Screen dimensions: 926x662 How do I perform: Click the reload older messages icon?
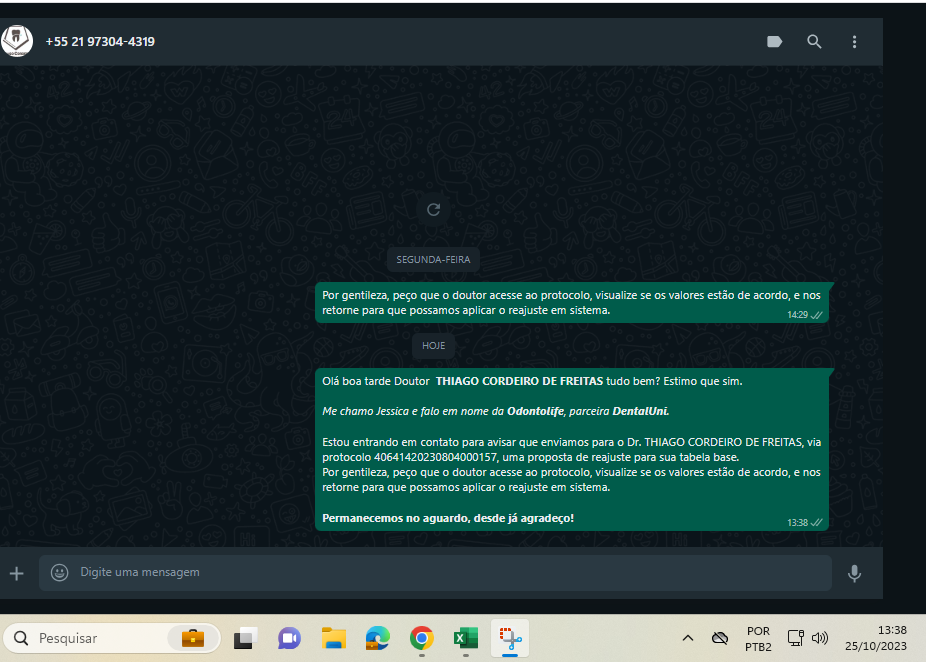point(433,210)
